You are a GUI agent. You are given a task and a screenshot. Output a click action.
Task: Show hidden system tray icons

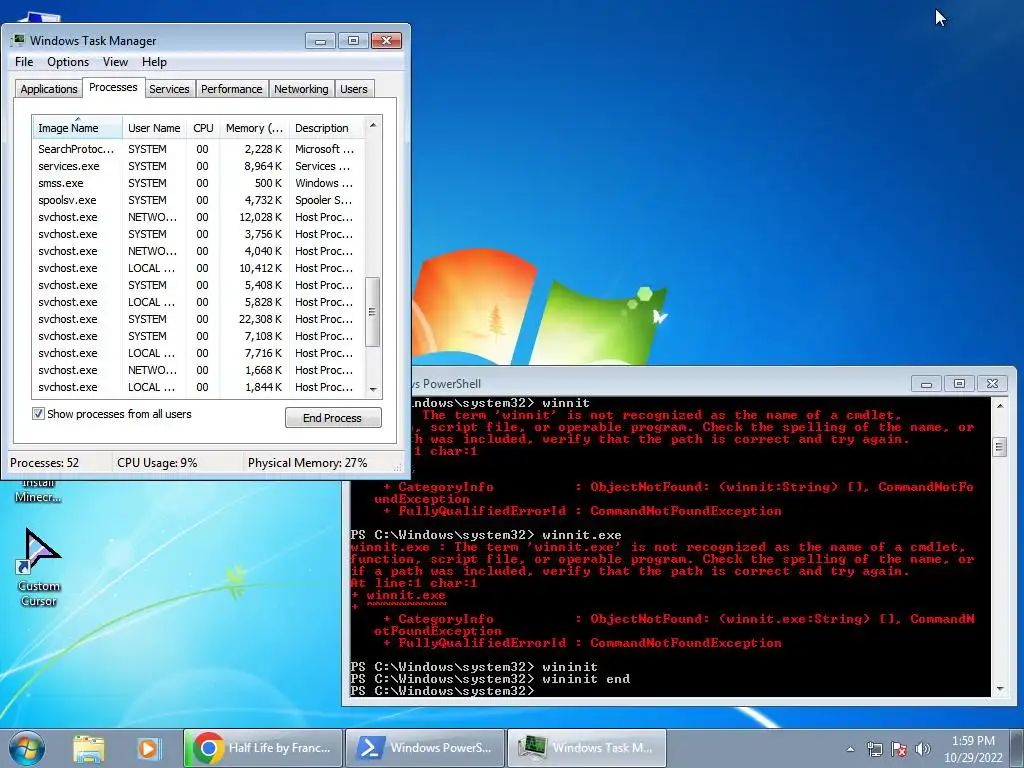tap(850, 749)
